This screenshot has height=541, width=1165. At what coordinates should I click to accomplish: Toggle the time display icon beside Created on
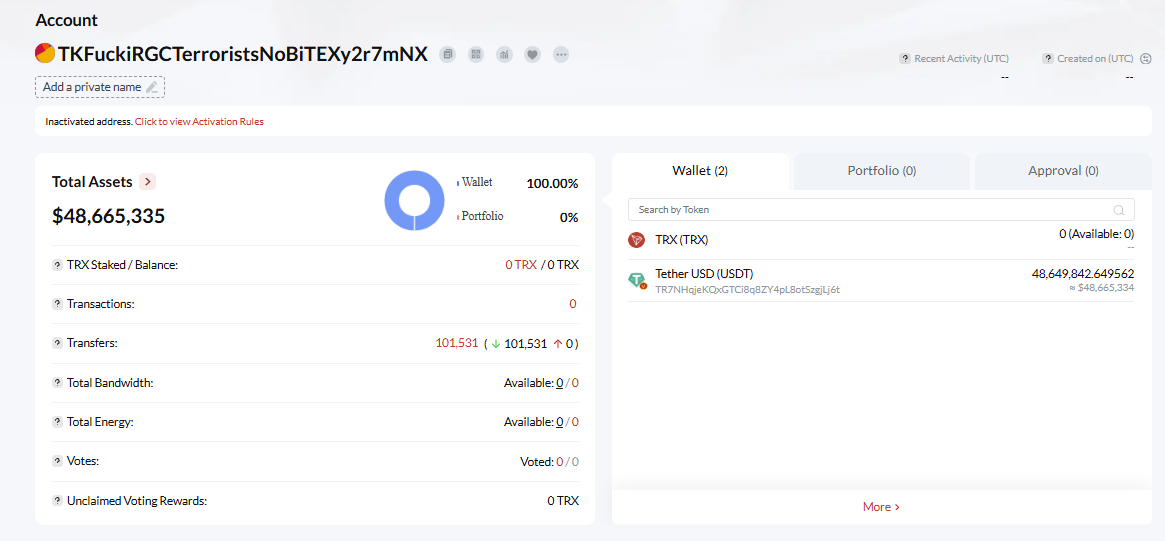[1146, 59]
